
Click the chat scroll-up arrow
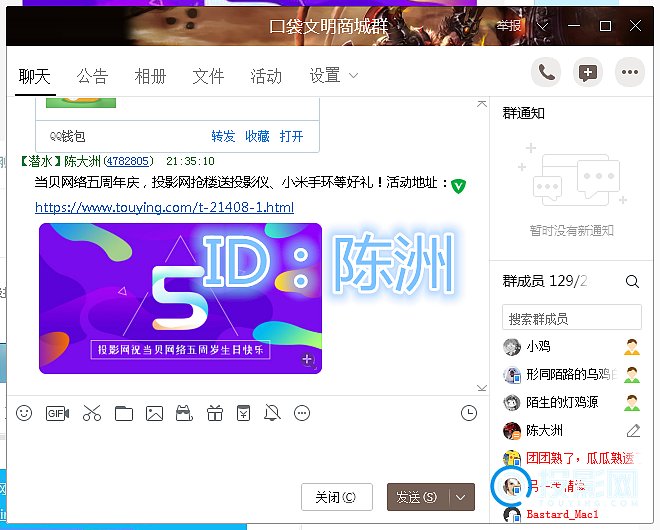click(482, 104)
